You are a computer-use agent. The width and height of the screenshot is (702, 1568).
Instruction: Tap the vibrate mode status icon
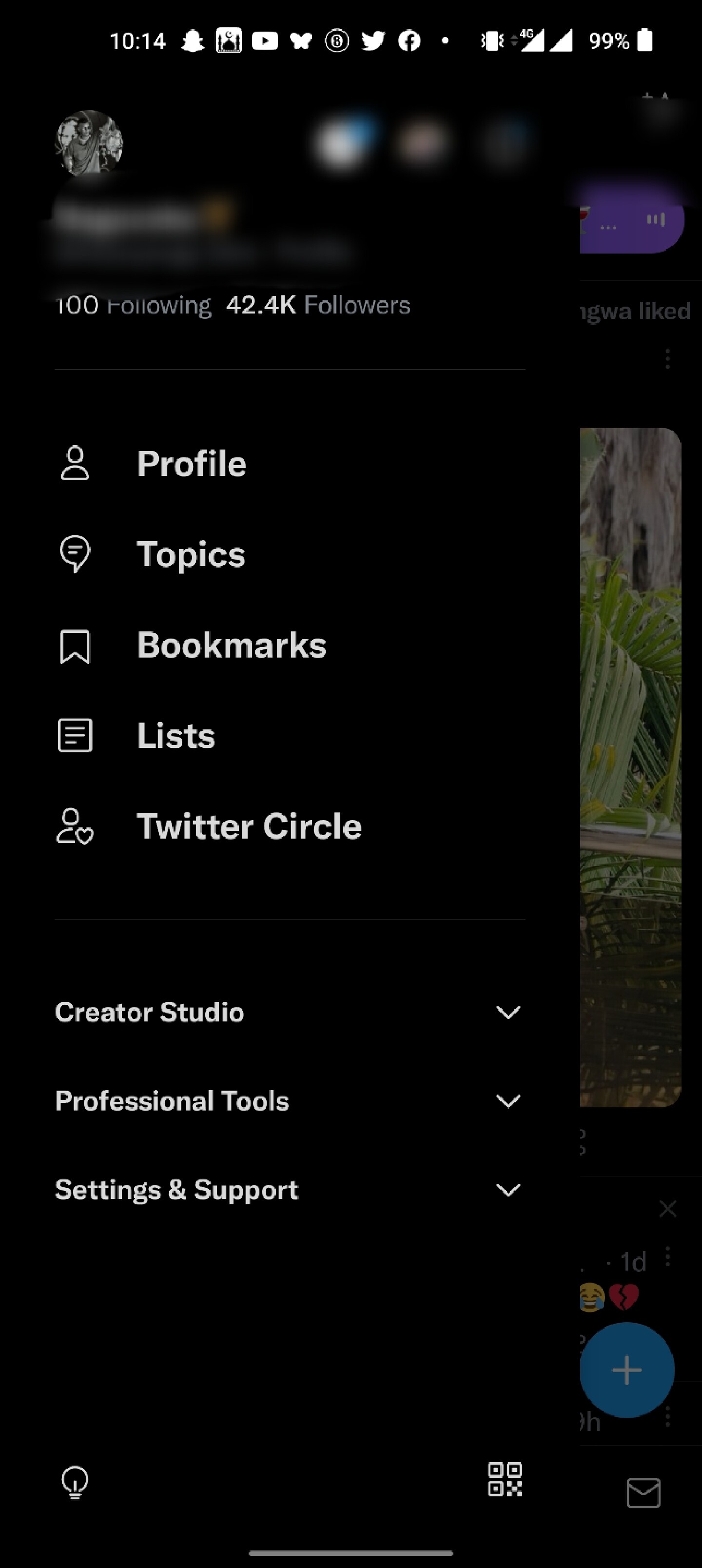tap(492, 41)
